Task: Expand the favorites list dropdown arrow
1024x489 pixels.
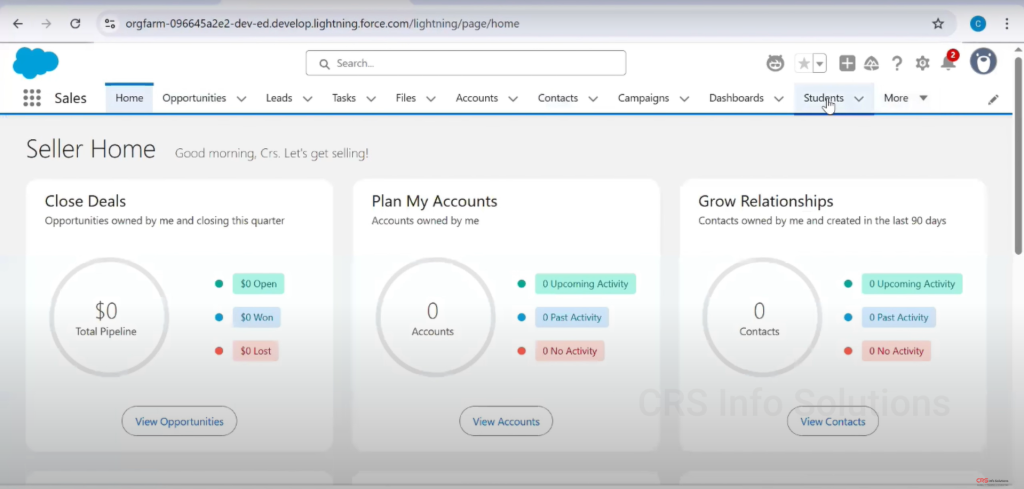Action: 820,63
